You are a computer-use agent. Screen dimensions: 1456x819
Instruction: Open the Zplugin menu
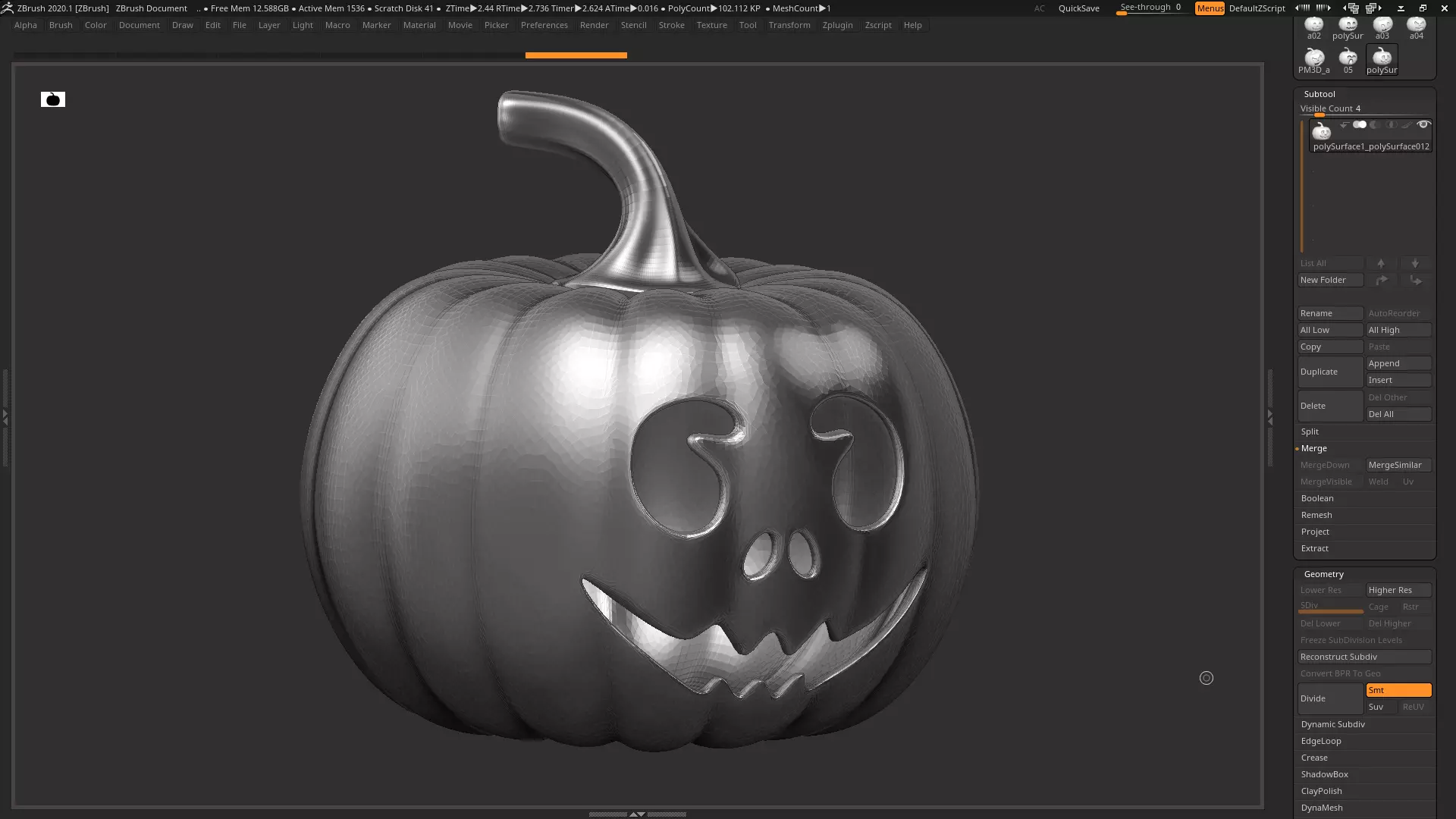(837, 25)
